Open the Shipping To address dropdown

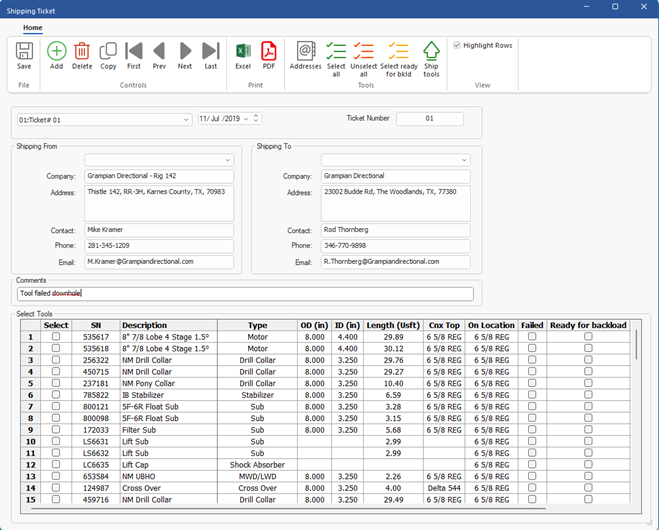click(x=464, y=160)
